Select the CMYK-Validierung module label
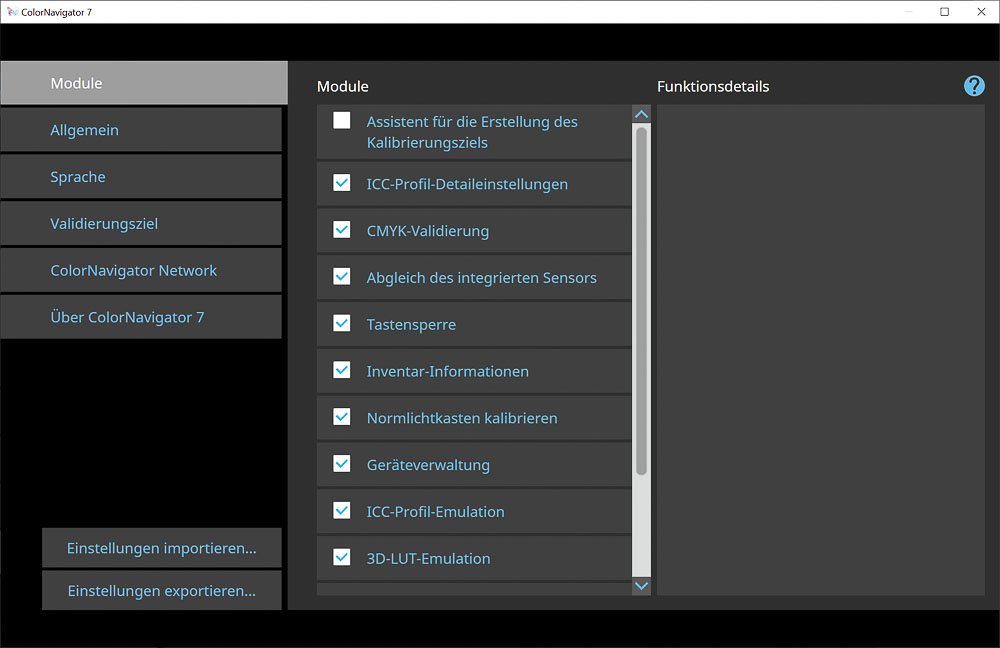Viewport: 1000px width, 648px height. [428, 231]
